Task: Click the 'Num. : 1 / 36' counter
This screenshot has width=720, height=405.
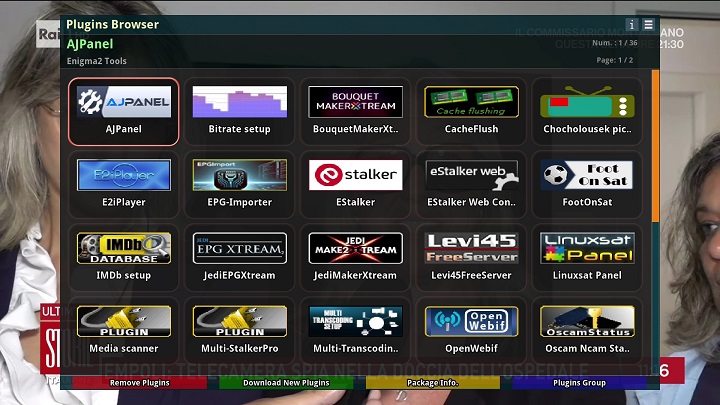Action: click(615, 43)
